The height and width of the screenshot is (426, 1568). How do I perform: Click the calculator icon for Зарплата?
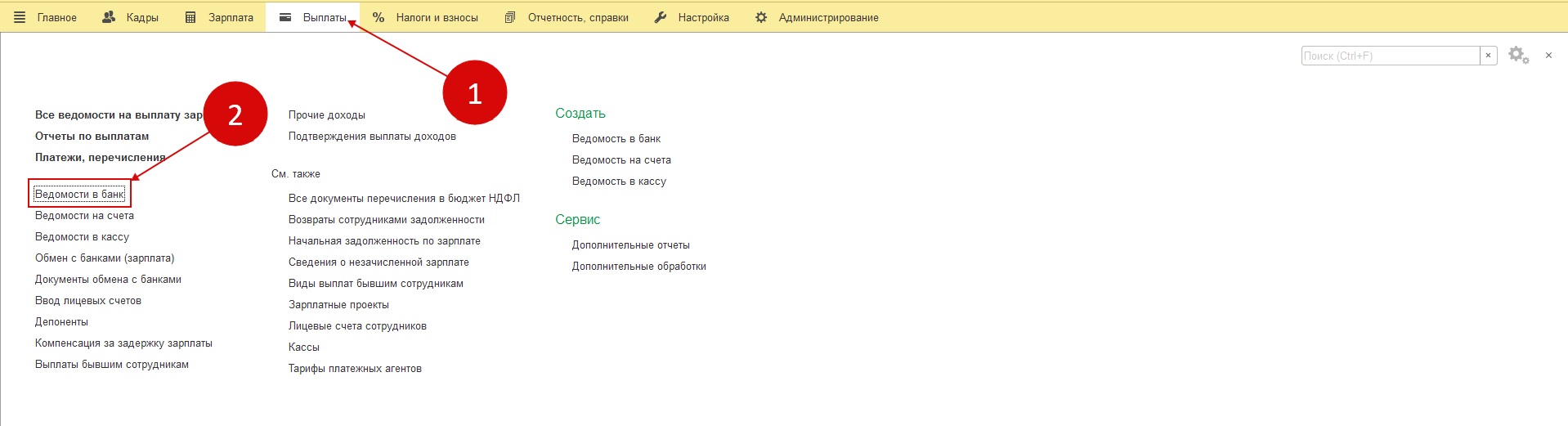point(190,17)
